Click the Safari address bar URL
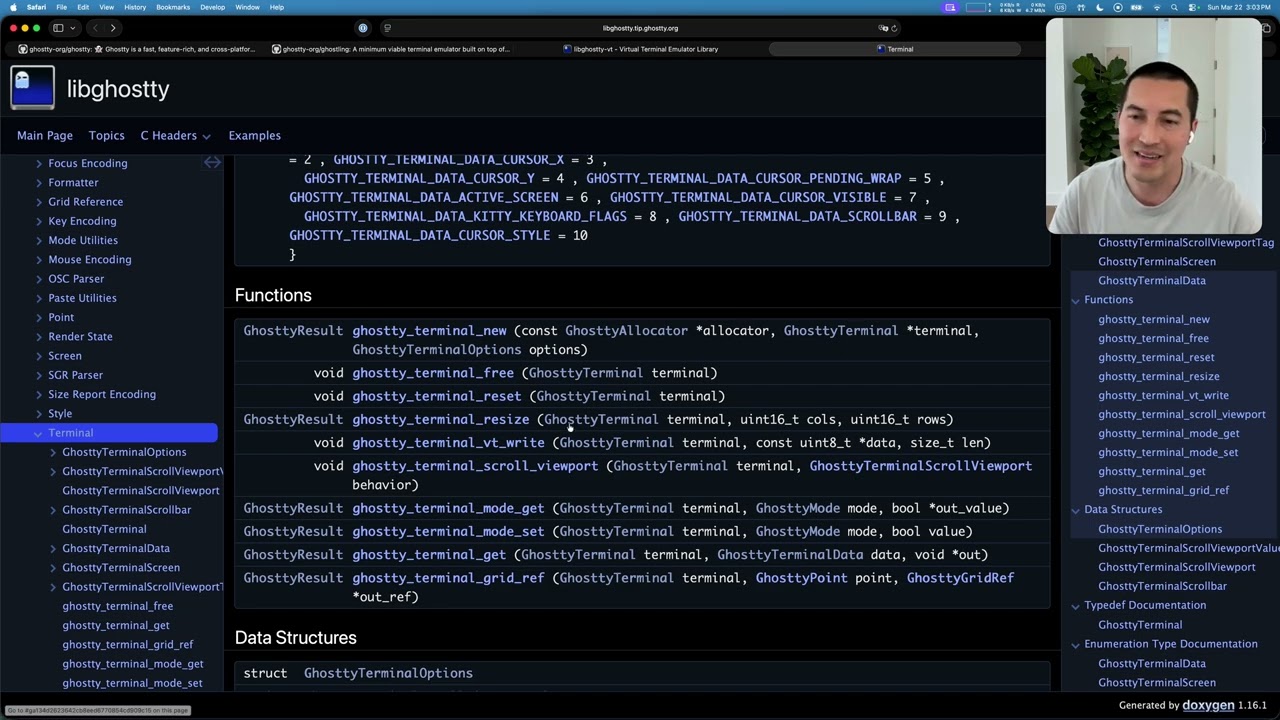 [640, 28]
